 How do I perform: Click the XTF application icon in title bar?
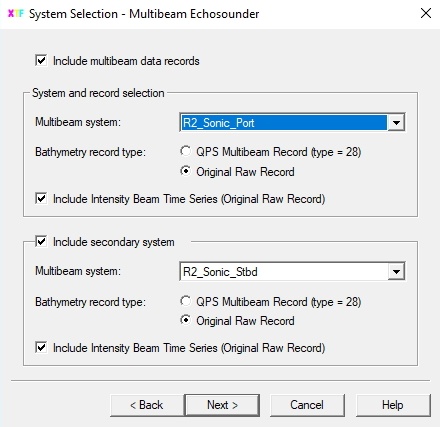(x=15, y=13)
